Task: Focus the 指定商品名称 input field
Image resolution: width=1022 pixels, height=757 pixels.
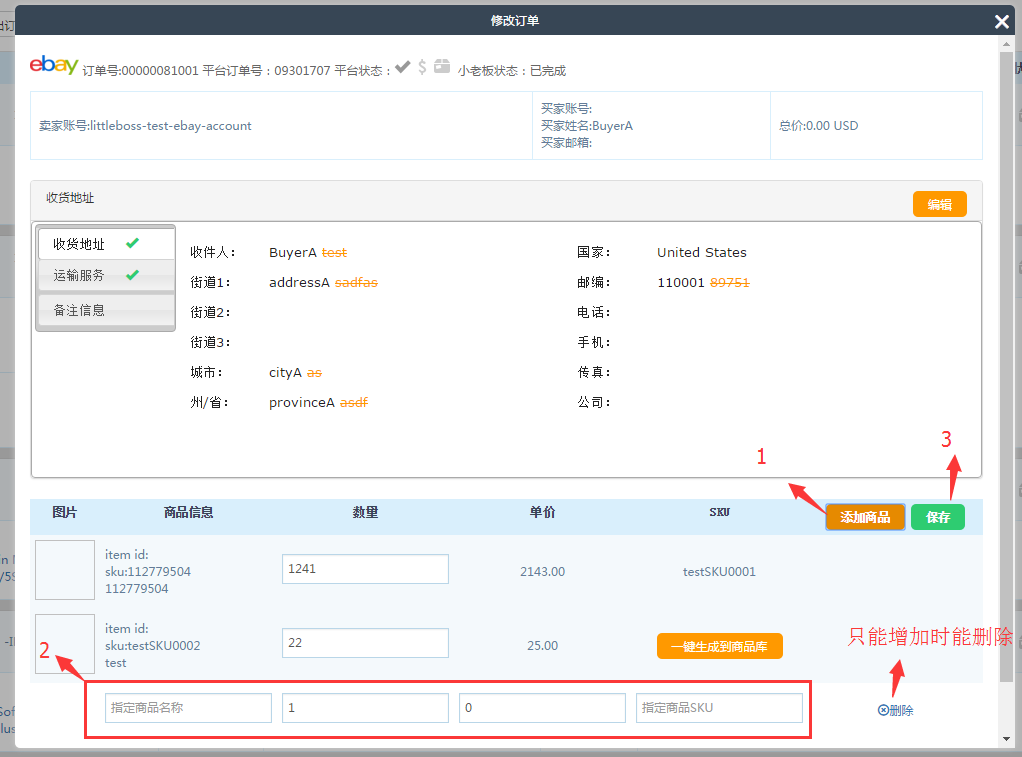Action: pyautogui.click(x=188, y=708)
